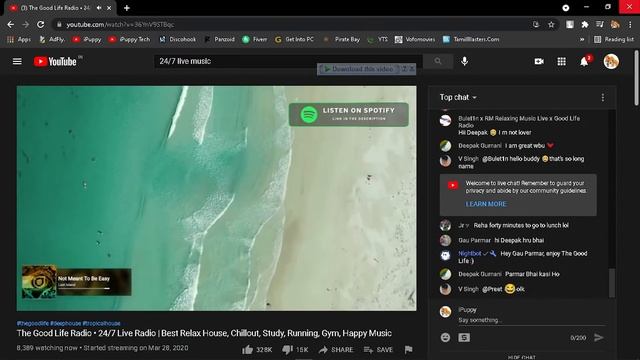Open the media control icon in toolbar
Screen dimensions: 640x360
(x=600, y=24)
